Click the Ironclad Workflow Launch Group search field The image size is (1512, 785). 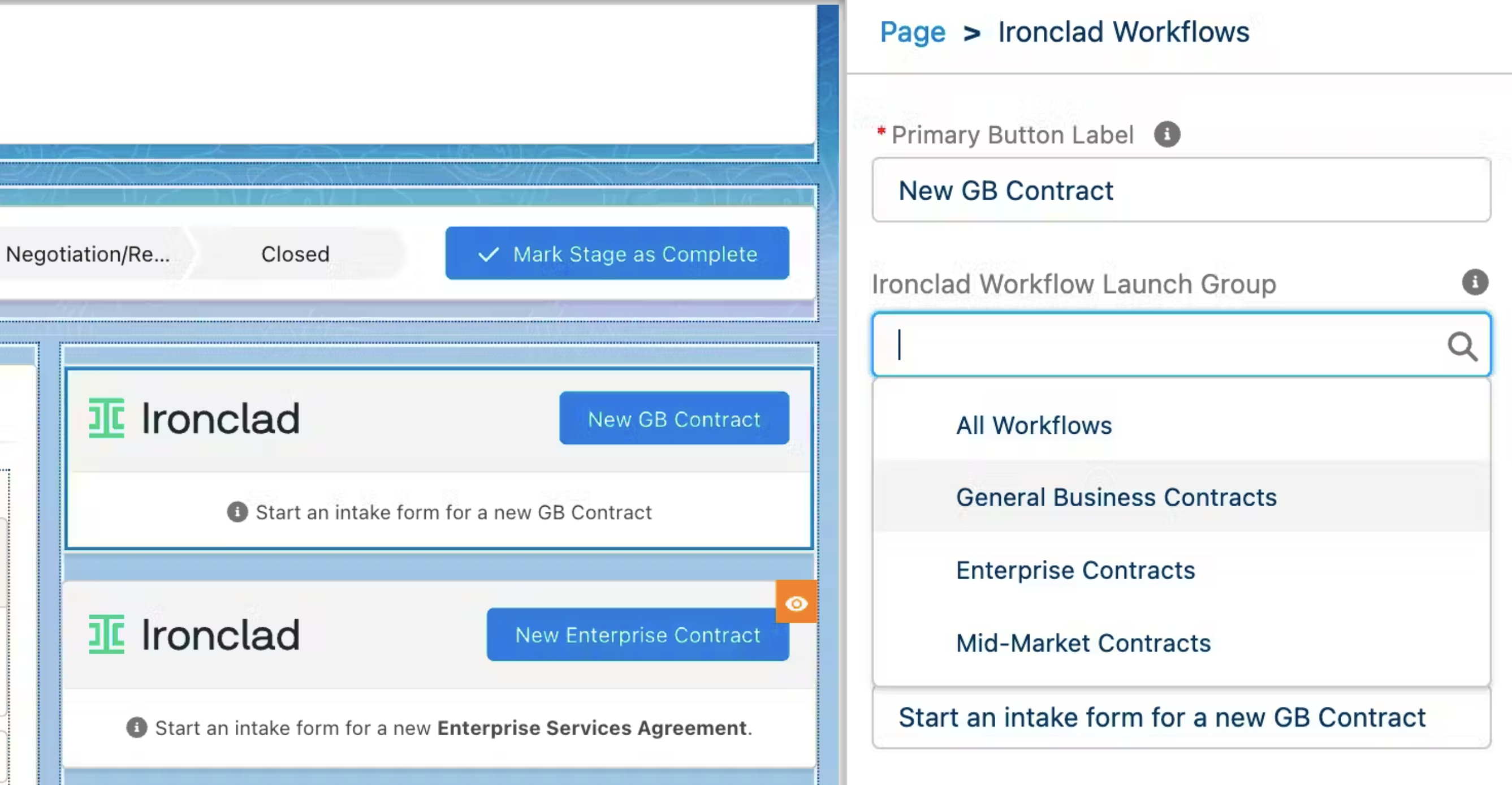1181,344
